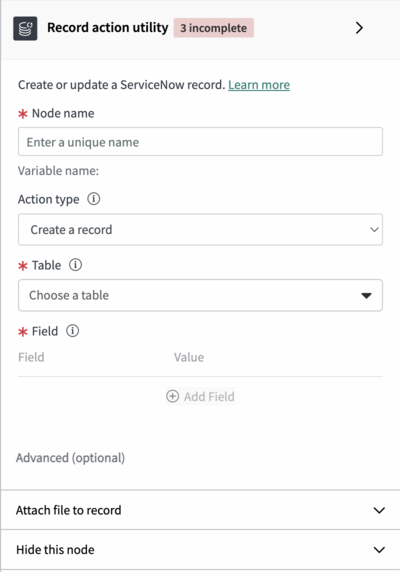
Task: Expand the 'Attach file to record' section
Action: point(200,510)
